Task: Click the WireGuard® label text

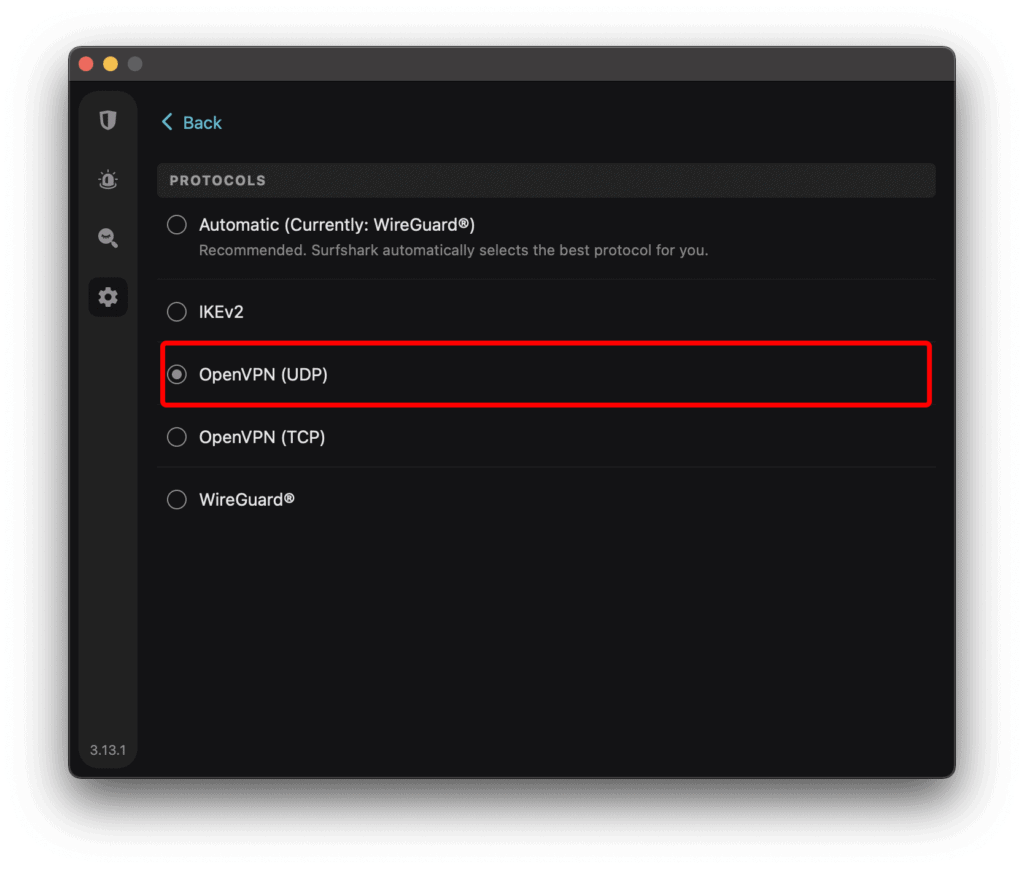Action: tap(247, 499)
